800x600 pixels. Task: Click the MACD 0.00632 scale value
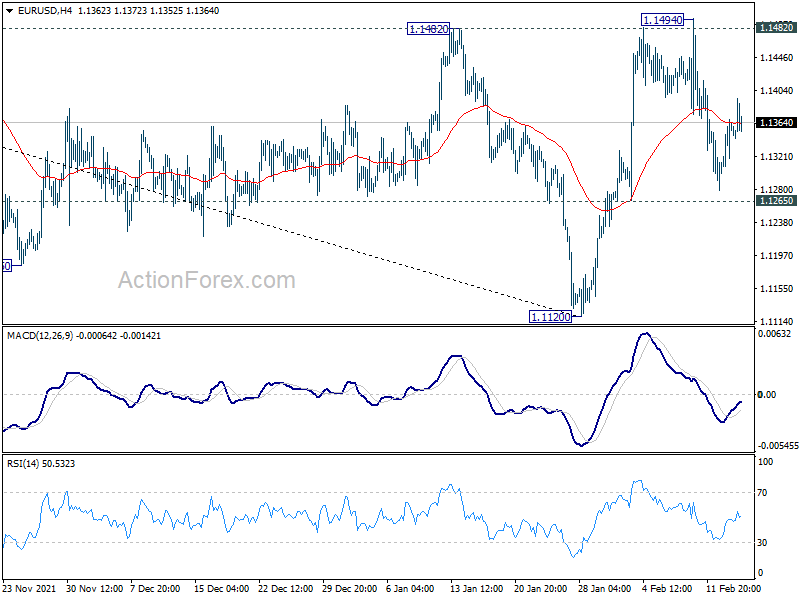(x=774, y=334)
